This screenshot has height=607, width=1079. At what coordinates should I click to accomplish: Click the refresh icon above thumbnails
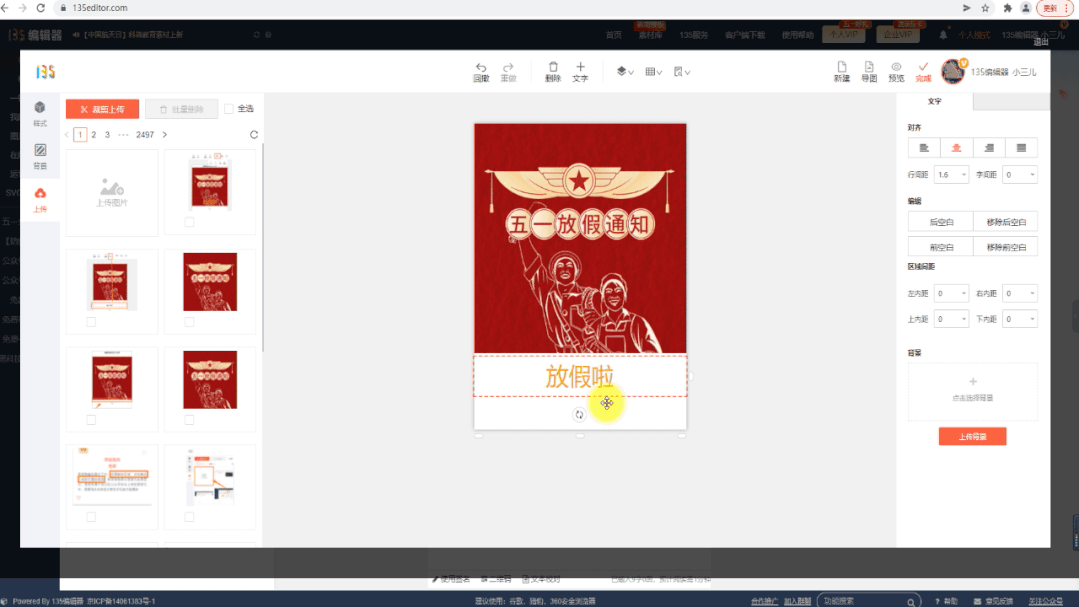254,135
